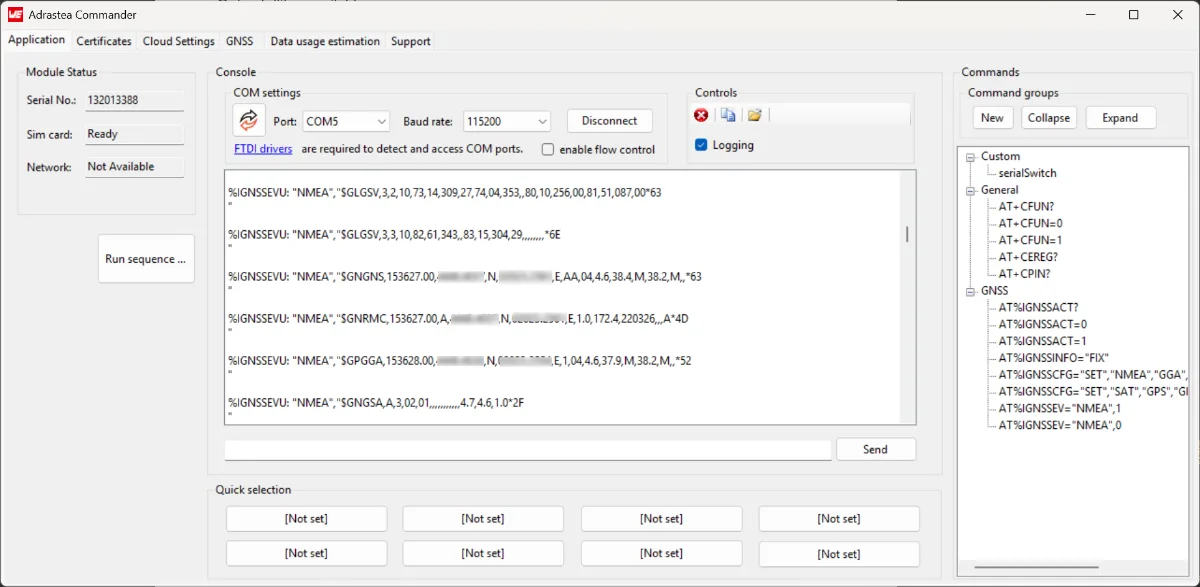Click the red clear console icon
Image resolution: width=1200 pixels, height=587 pixels.
tap(701, 116)
